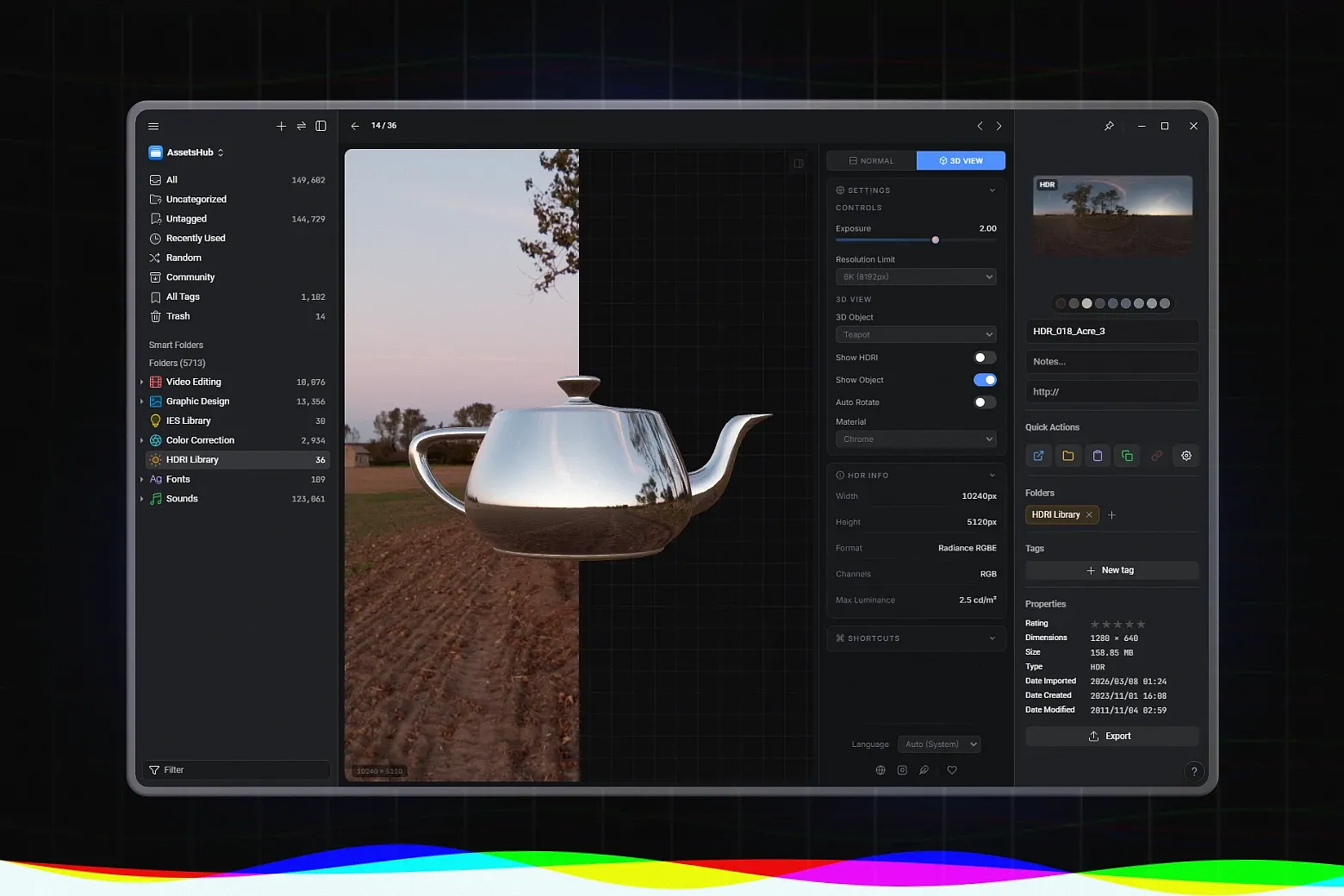Copy file to clipboard quick action
This screenshot has height=896, width=1344.
[1098, 456]
